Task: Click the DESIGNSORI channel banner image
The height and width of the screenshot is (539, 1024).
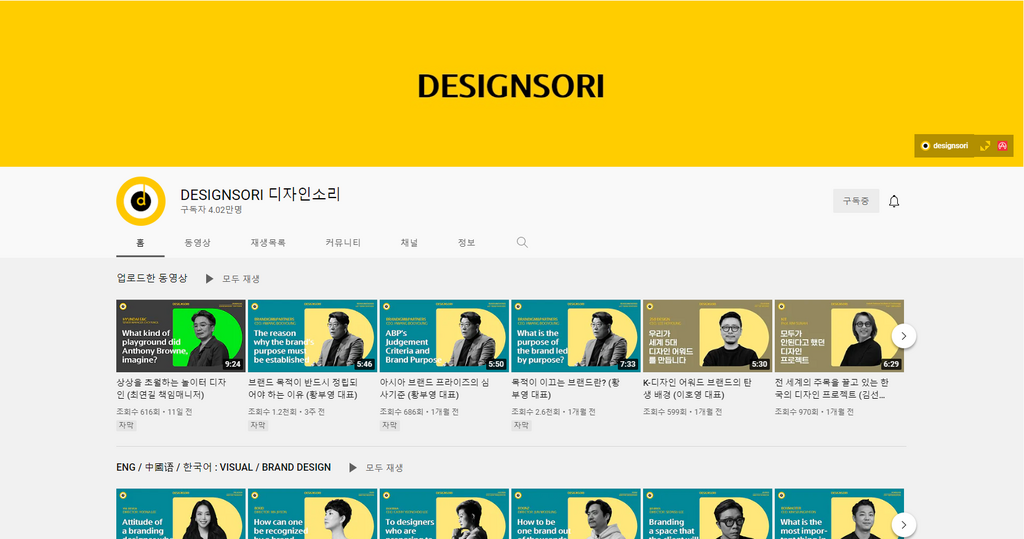Action: (511, 84)
